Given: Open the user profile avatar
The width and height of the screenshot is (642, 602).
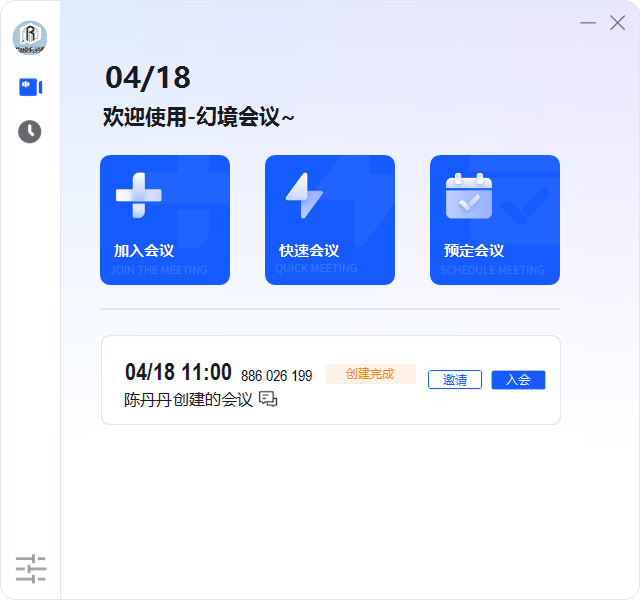Looking at the screenshot, I should [x=30, y=37].
